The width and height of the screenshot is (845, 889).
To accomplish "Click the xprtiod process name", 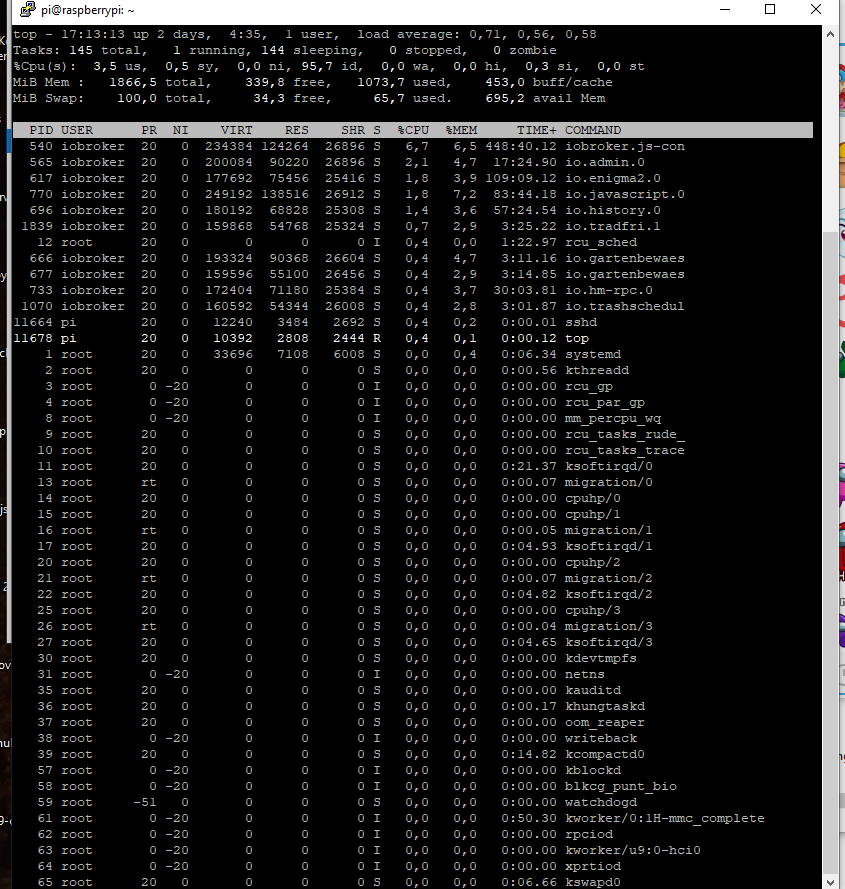I will point(593,866).
